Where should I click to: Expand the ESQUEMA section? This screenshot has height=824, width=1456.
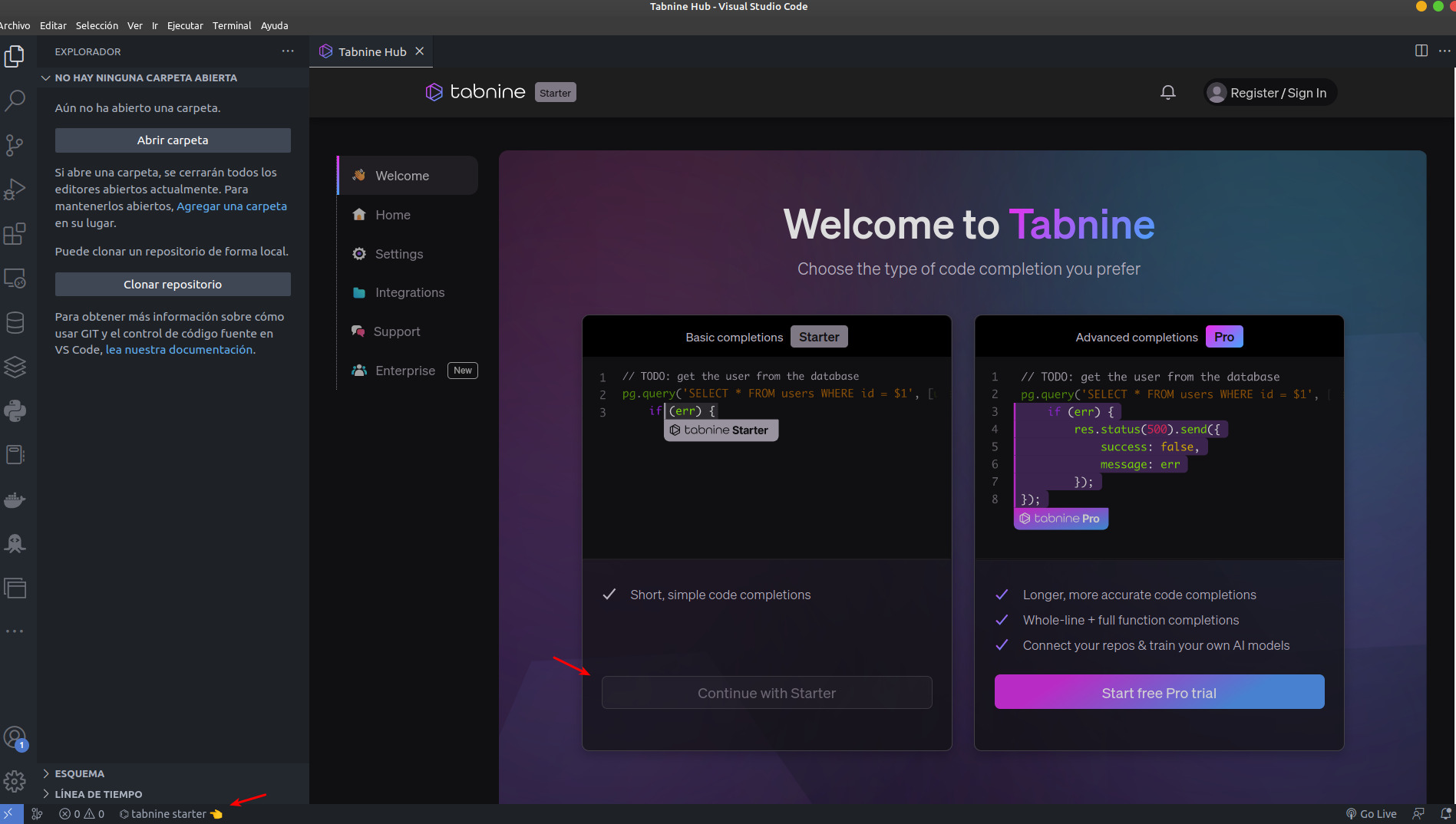[80, 773]
